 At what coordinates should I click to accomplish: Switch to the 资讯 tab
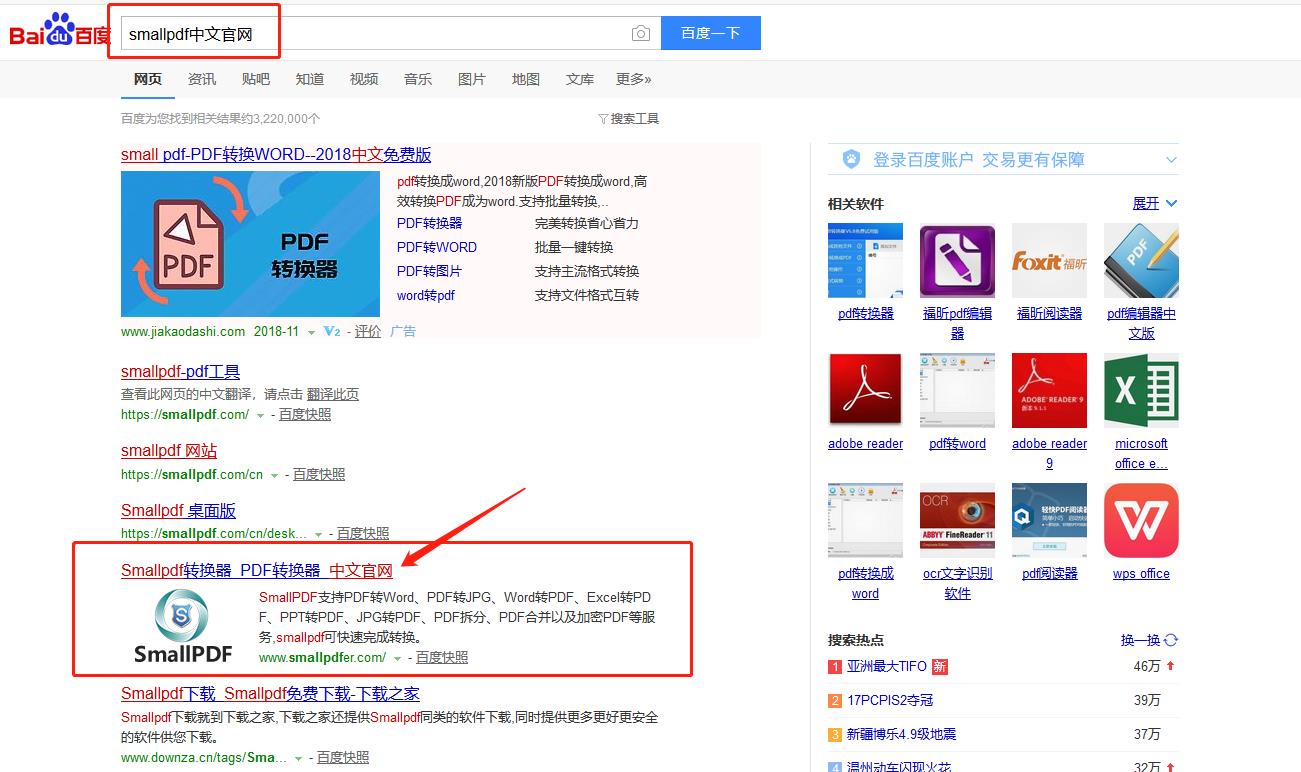[202, 79]
